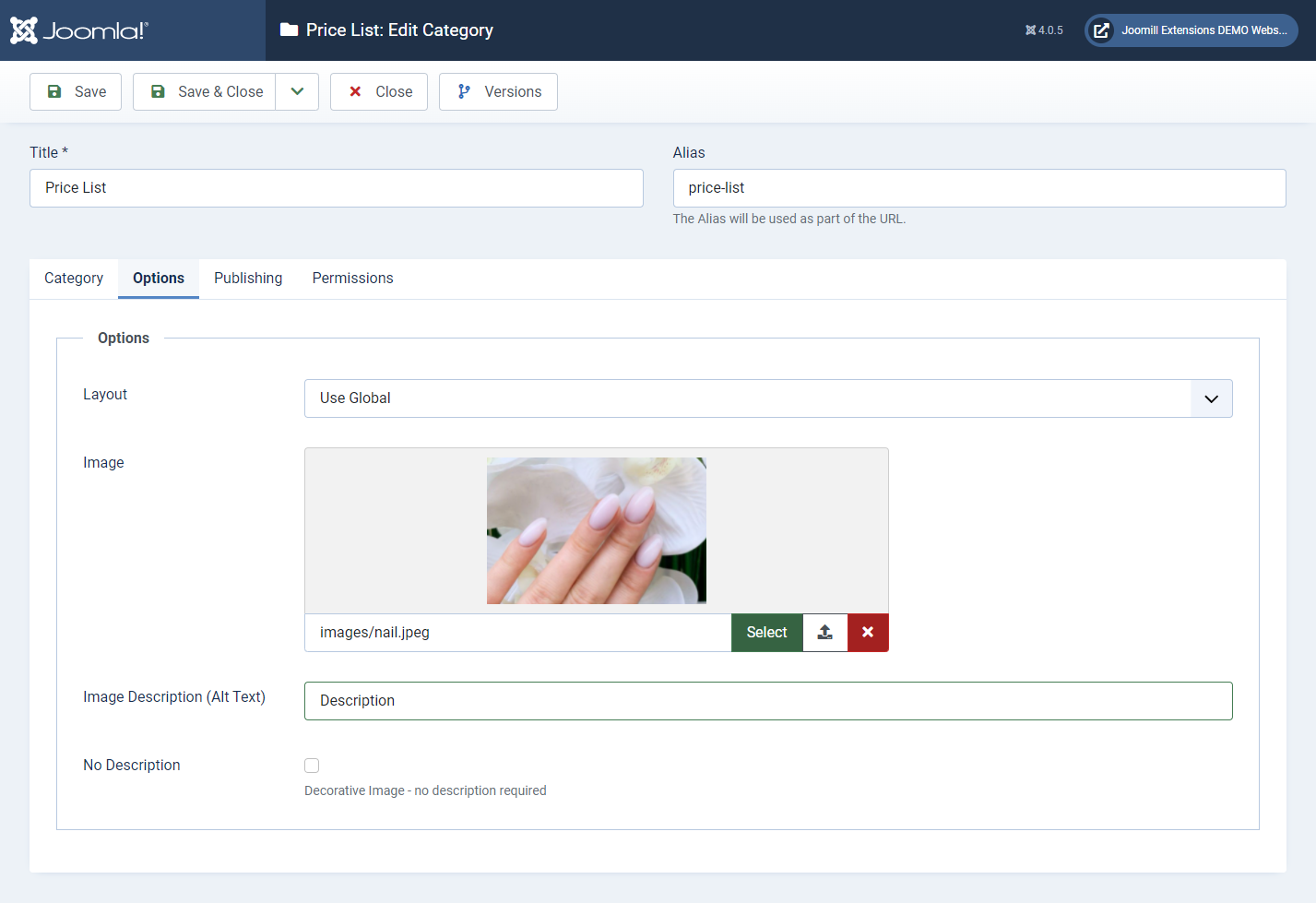Click the nail image preview thumbnail

point(596,531)
